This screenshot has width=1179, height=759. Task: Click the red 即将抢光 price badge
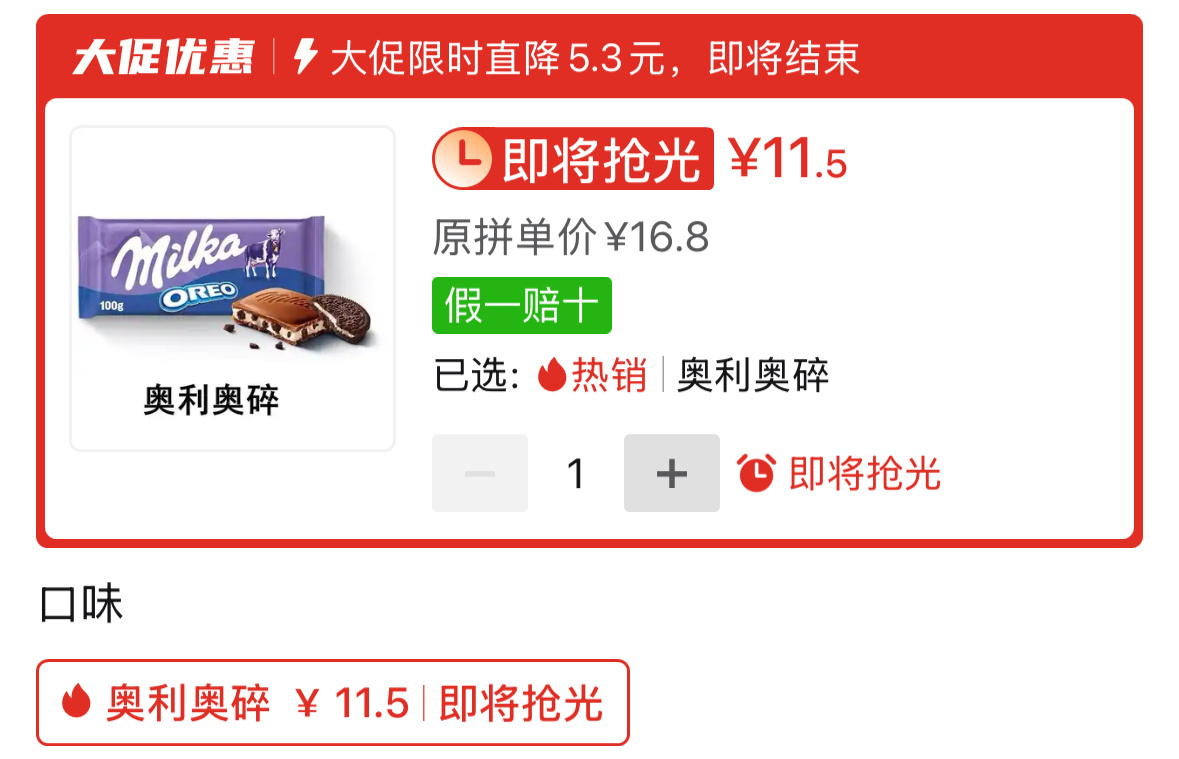573,159
